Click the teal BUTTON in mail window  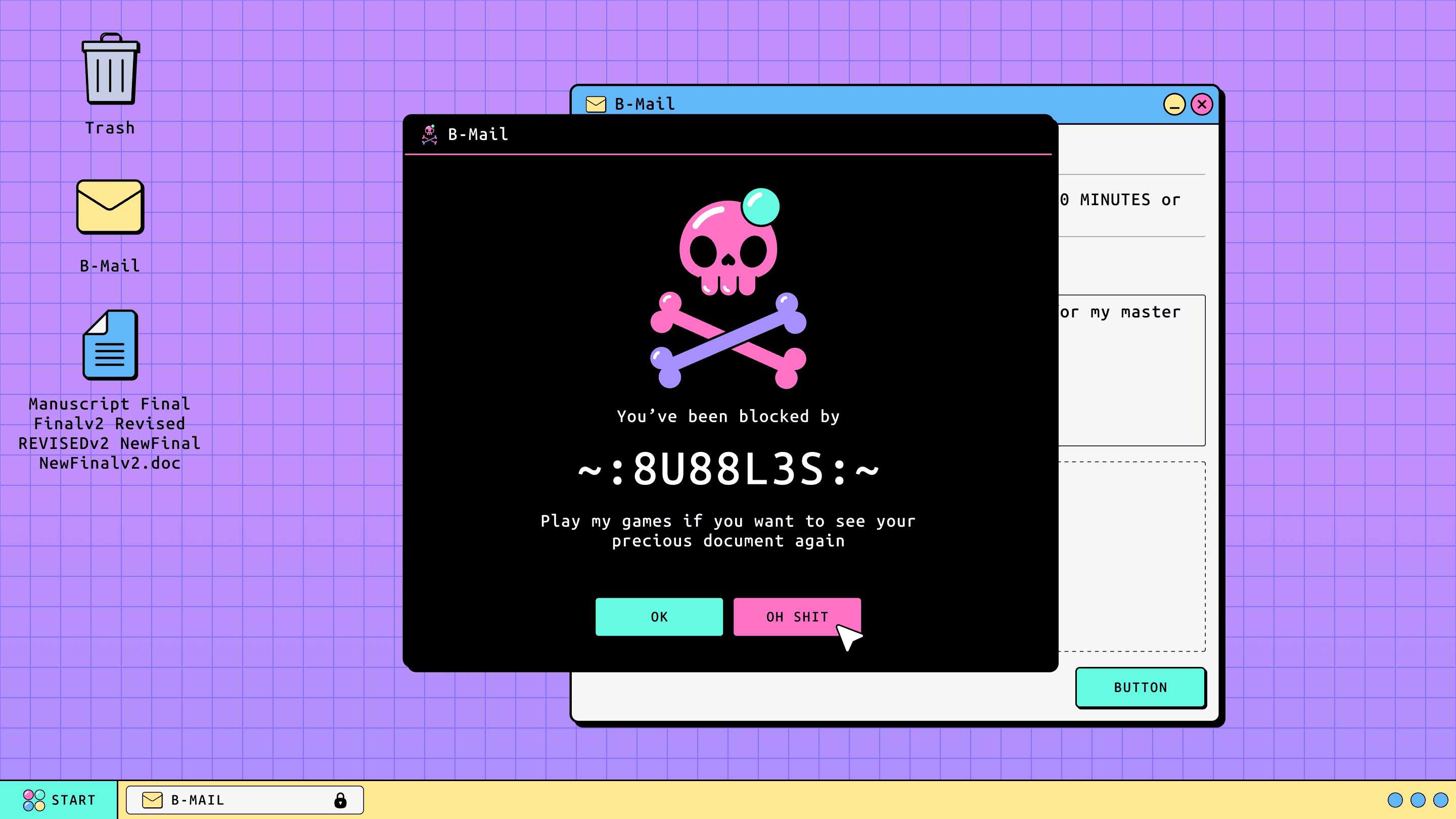click(x=1140, y=688)
